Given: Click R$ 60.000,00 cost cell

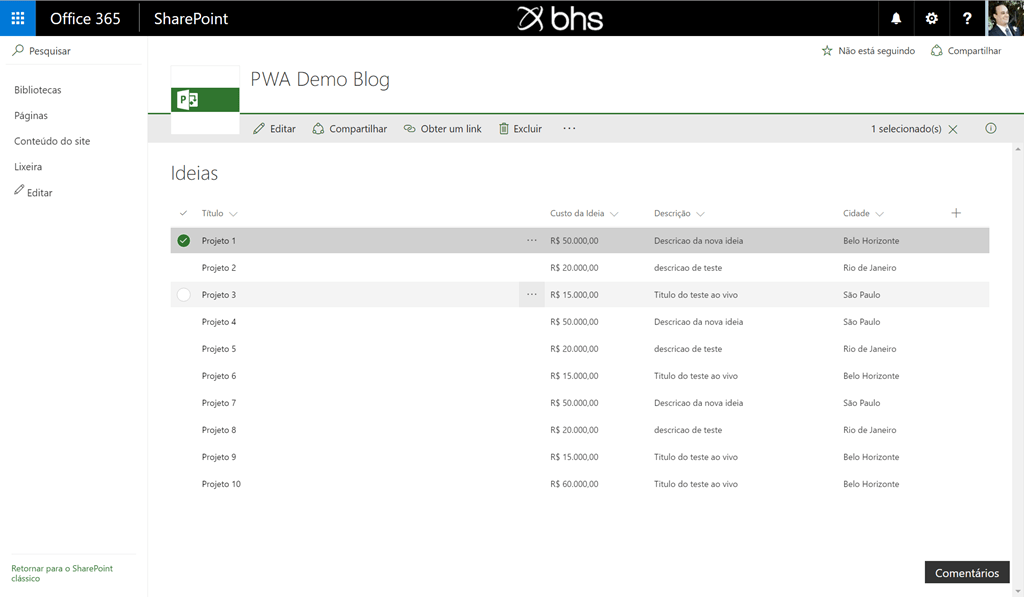Looking at the screenshot, I should [x=574, y=484].
